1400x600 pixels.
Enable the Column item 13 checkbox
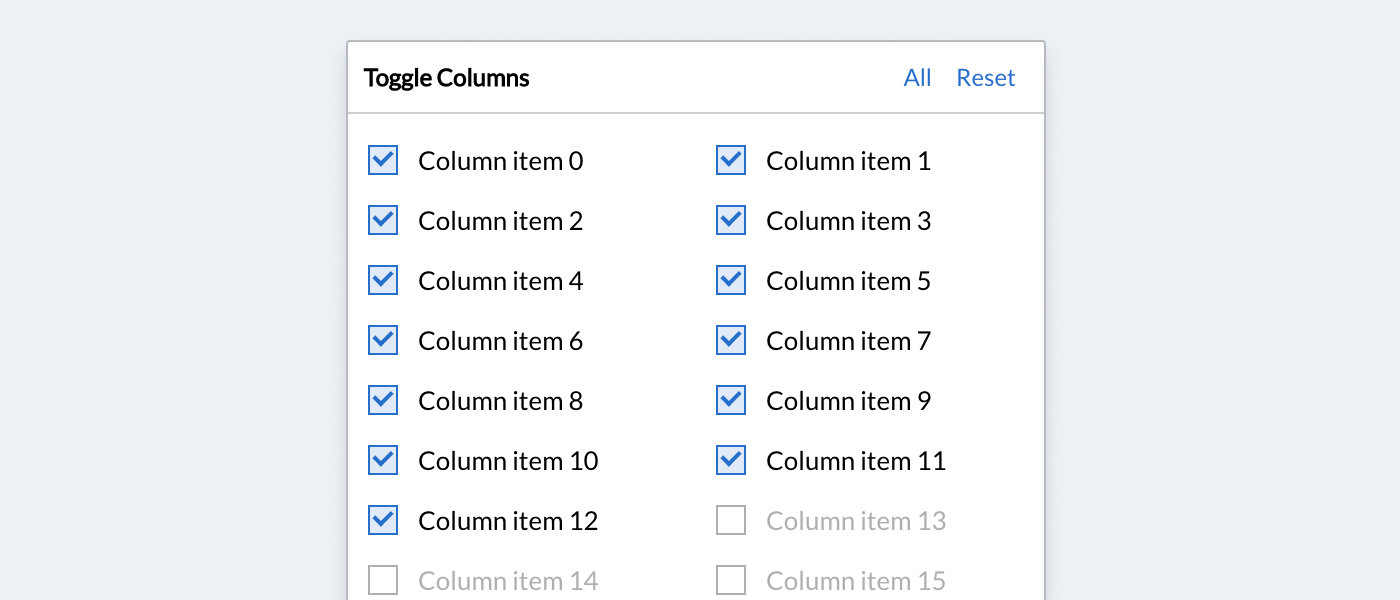click(731, 520)
